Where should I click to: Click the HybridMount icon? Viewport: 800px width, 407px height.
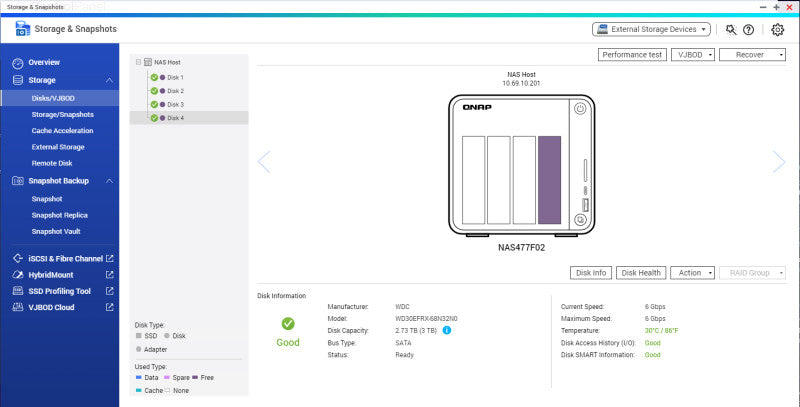(x=18, y=275)
